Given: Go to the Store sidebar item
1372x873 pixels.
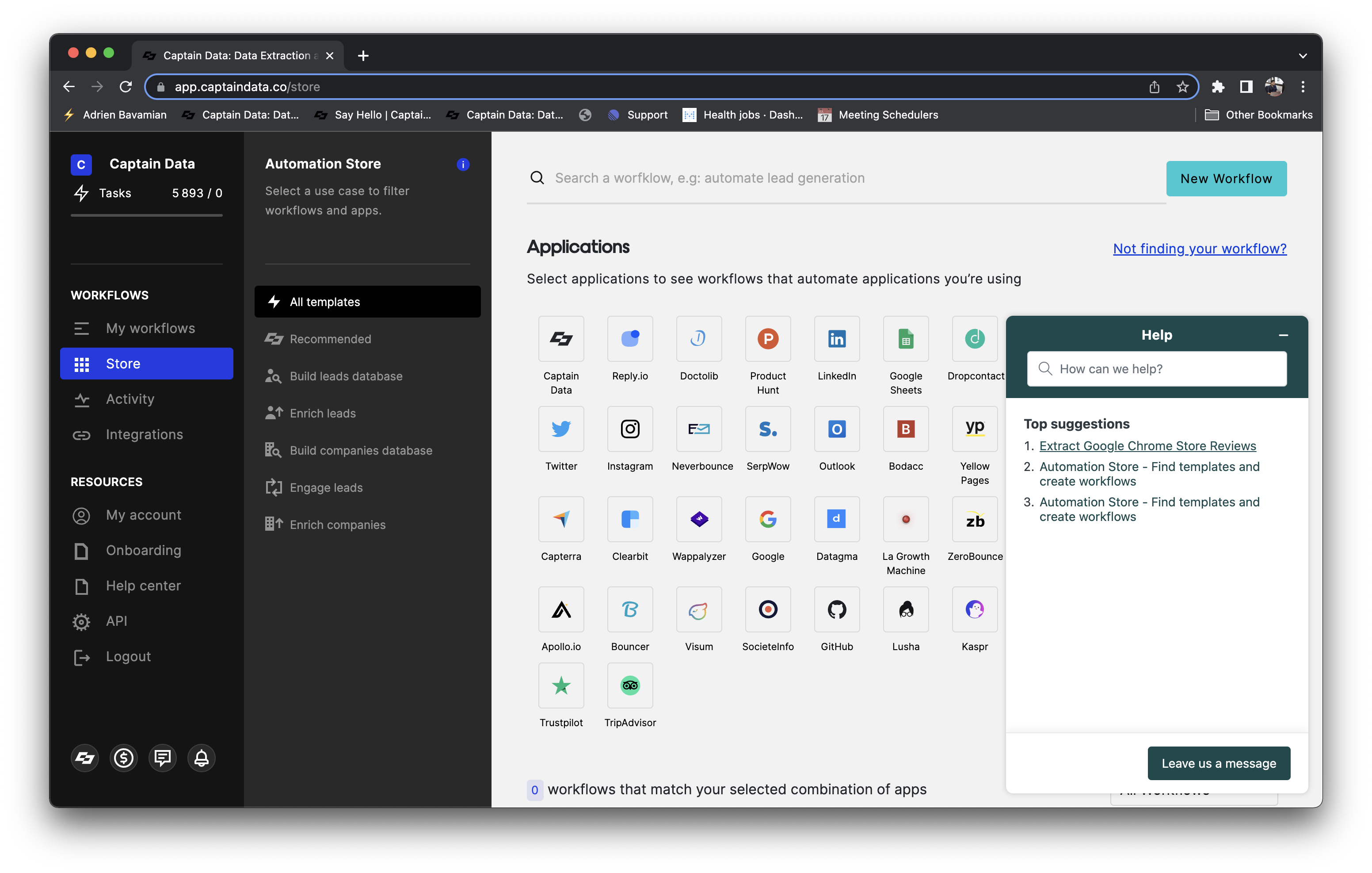Looking at the screenshot, I should (146, 364).
